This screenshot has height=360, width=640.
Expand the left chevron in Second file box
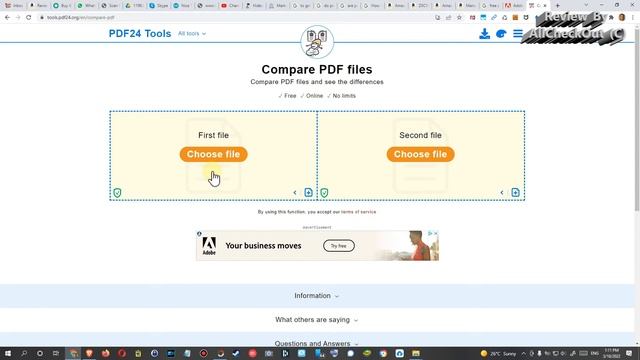click(x=502, y=193)
